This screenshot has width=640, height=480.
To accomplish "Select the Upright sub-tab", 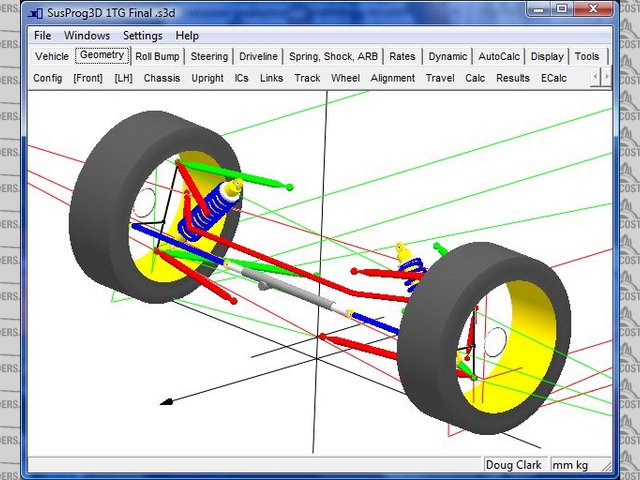I will [x=207, y=78].
